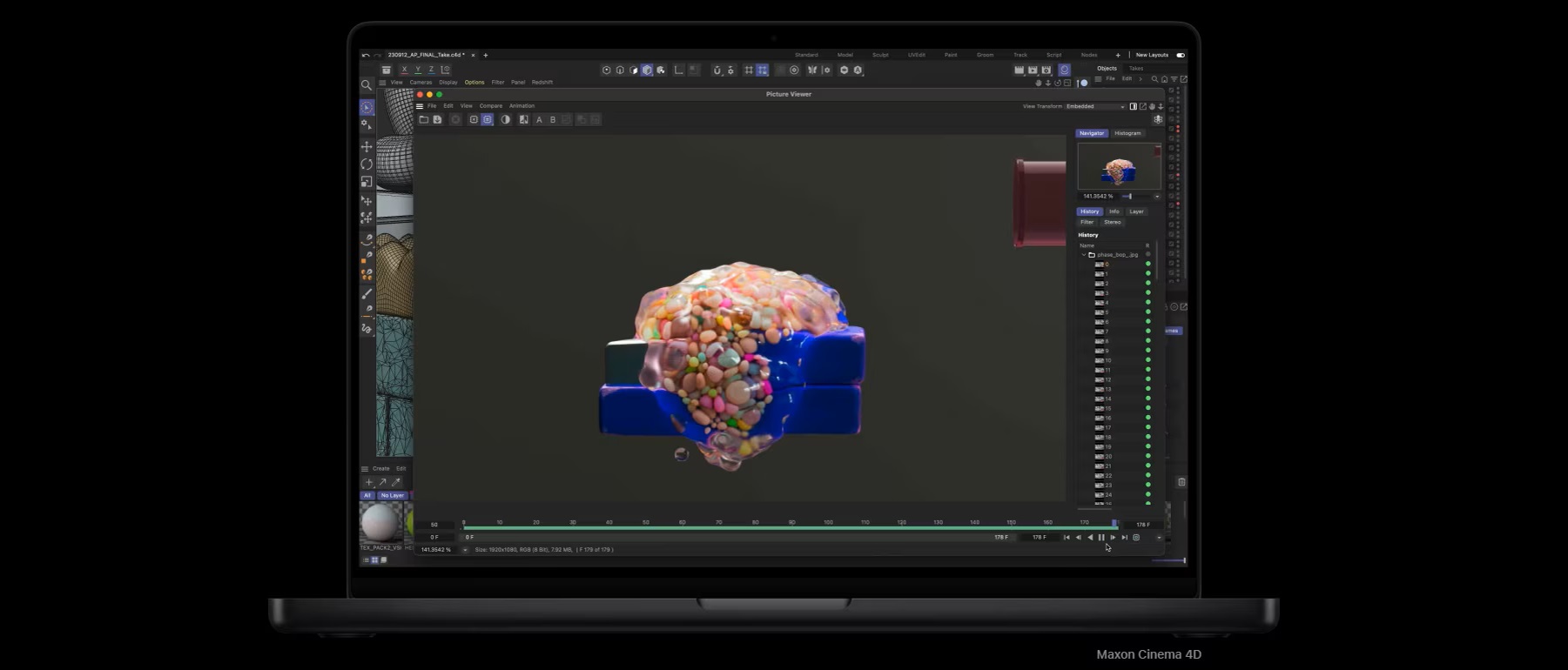Jump to the first frame
The image size is (1568, 670).
1067,538
